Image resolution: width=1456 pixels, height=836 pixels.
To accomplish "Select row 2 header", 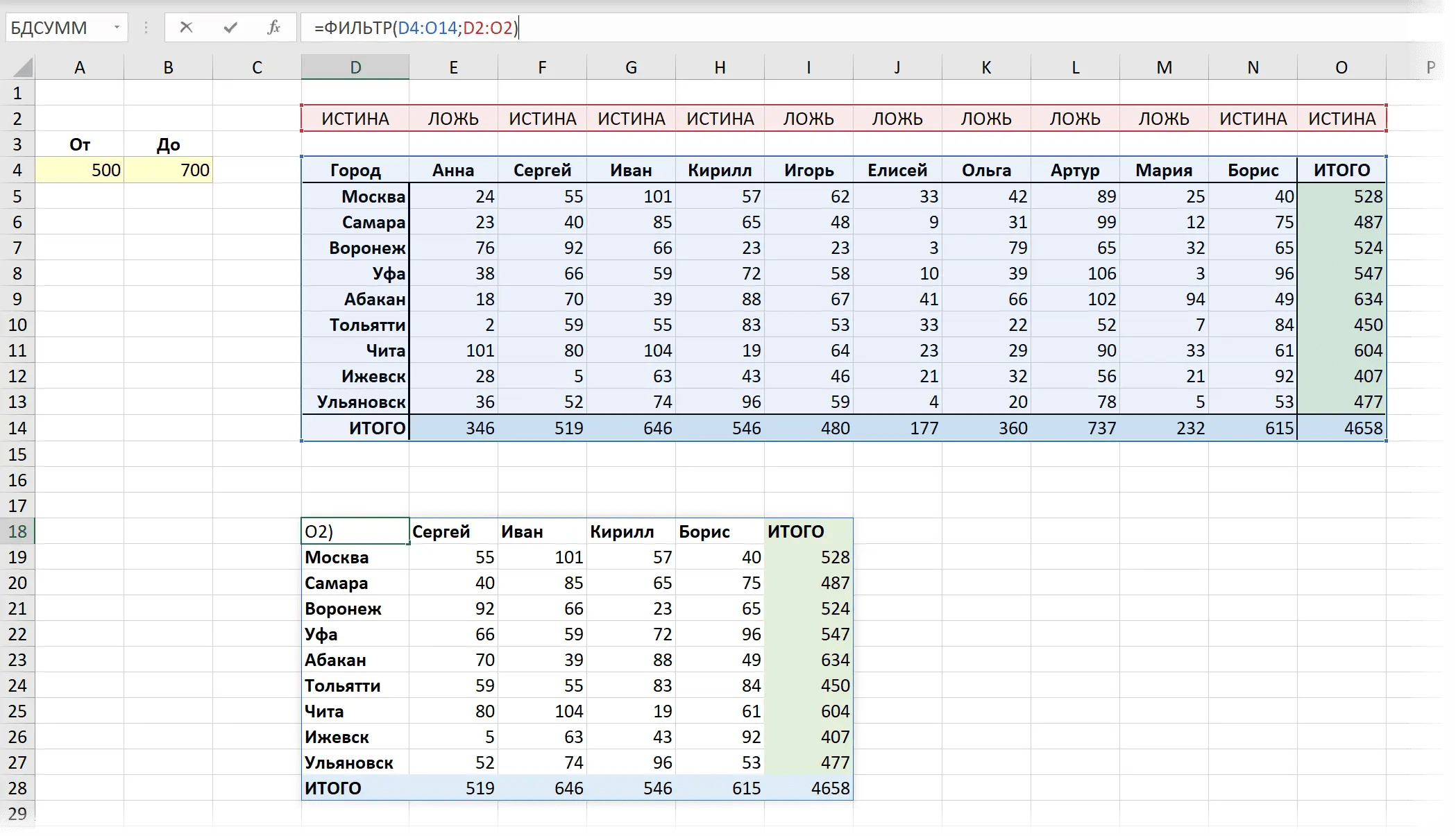I will pyautogui.click(x=17, y=119).
